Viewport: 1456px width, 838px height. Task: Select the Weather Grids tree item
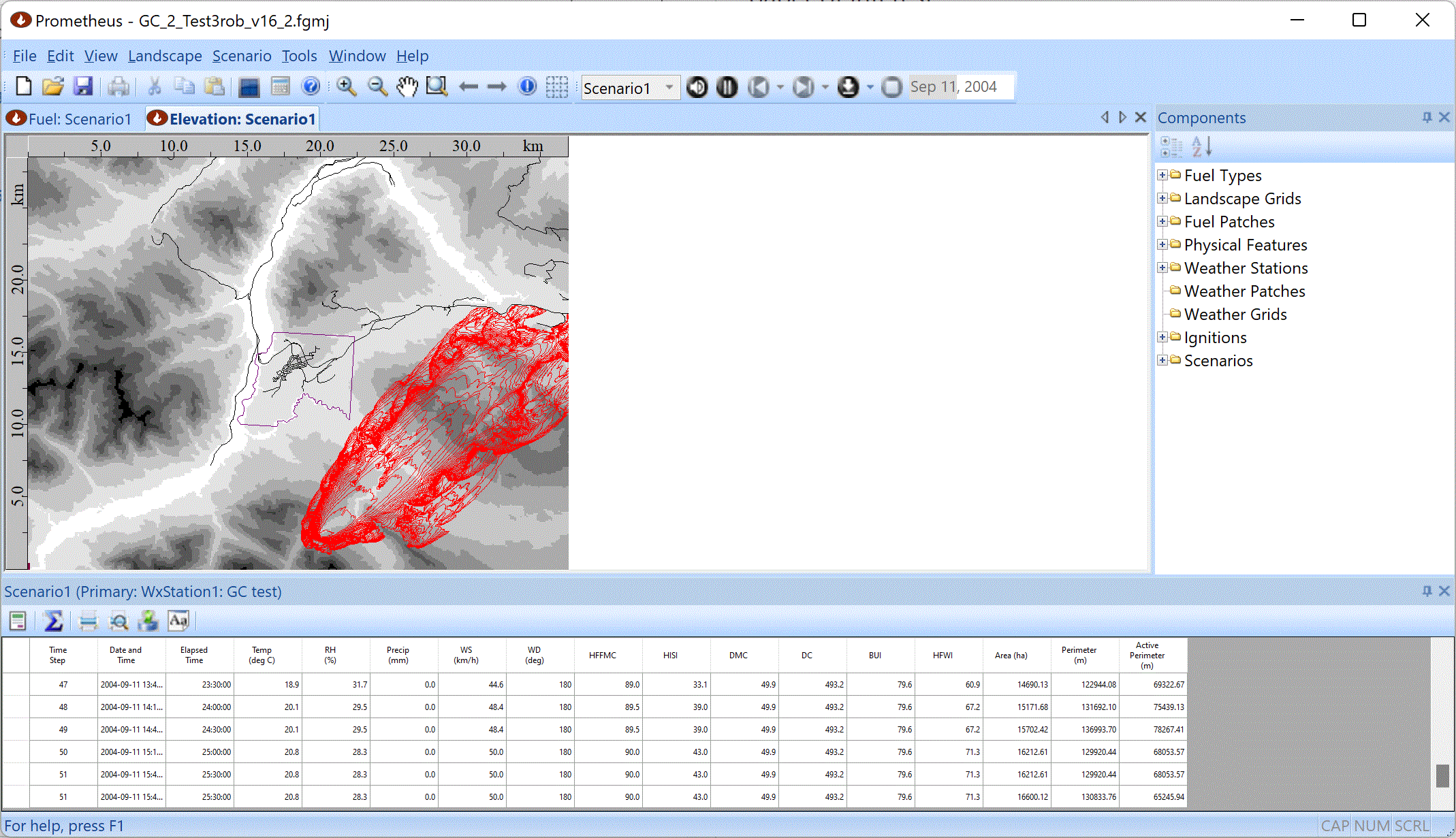point(1235,315)
